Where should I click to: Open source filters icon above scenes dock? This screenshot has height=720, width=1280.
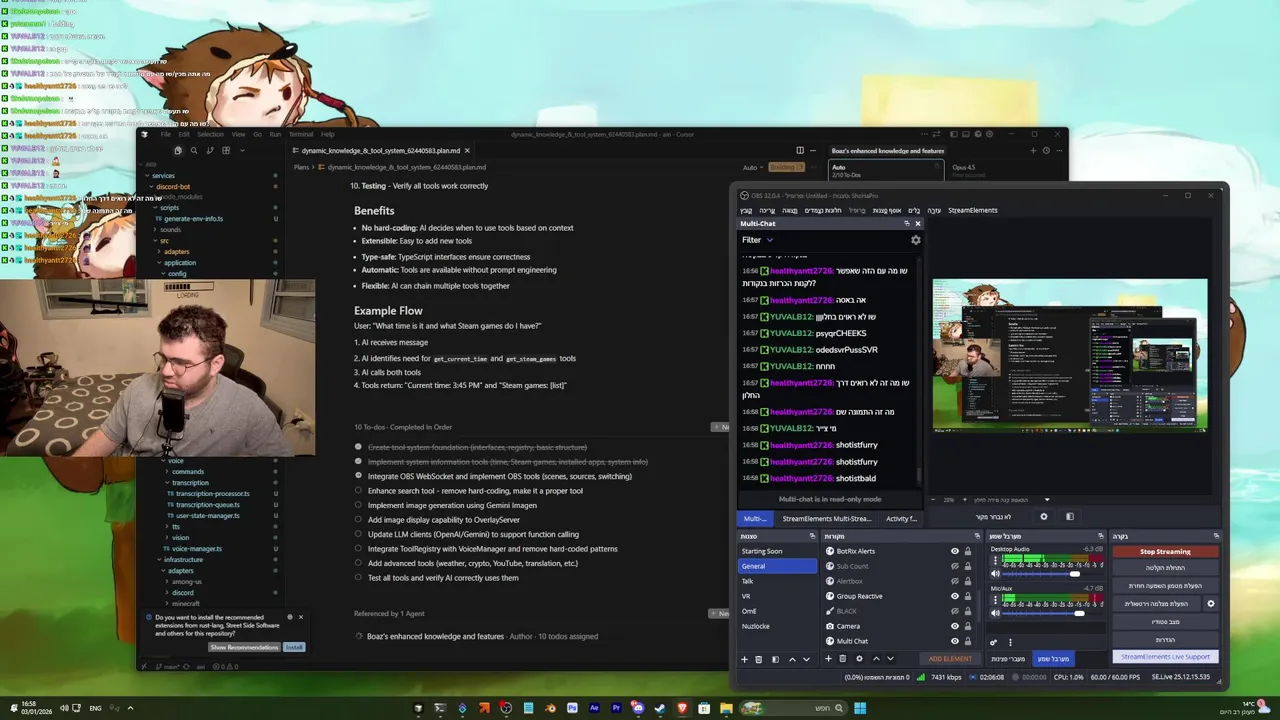[x=1070, y=517]
